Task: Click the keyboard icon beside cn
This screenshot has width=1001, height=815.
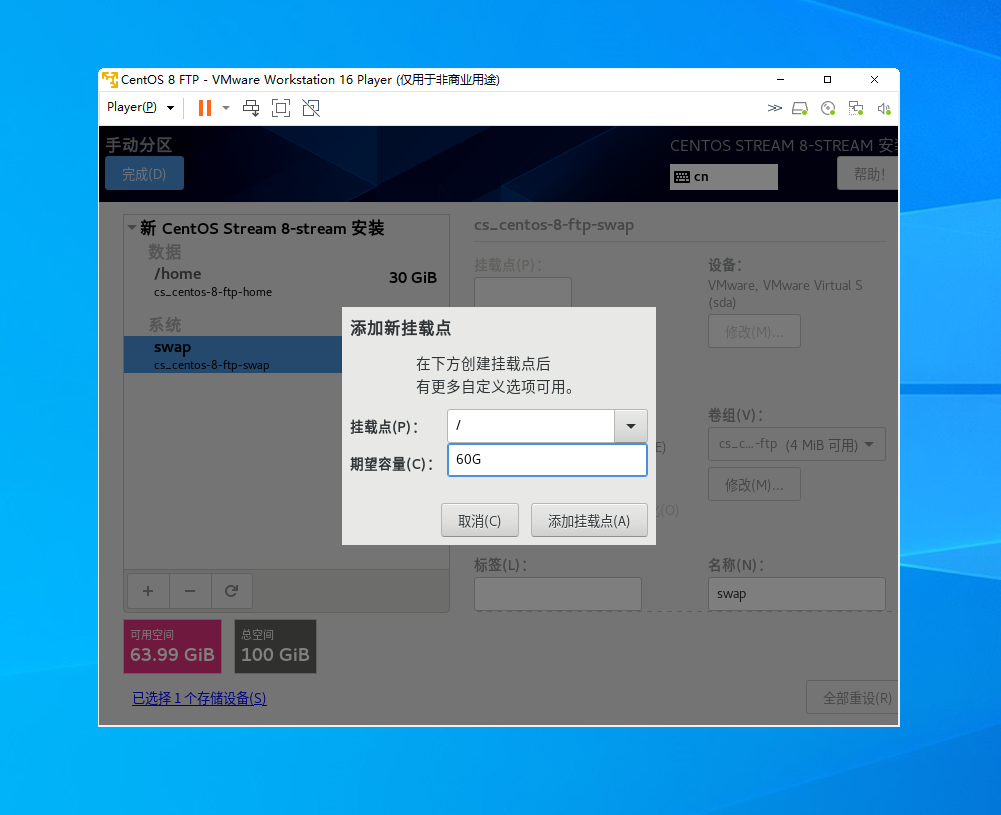Action: pos(682,177)
